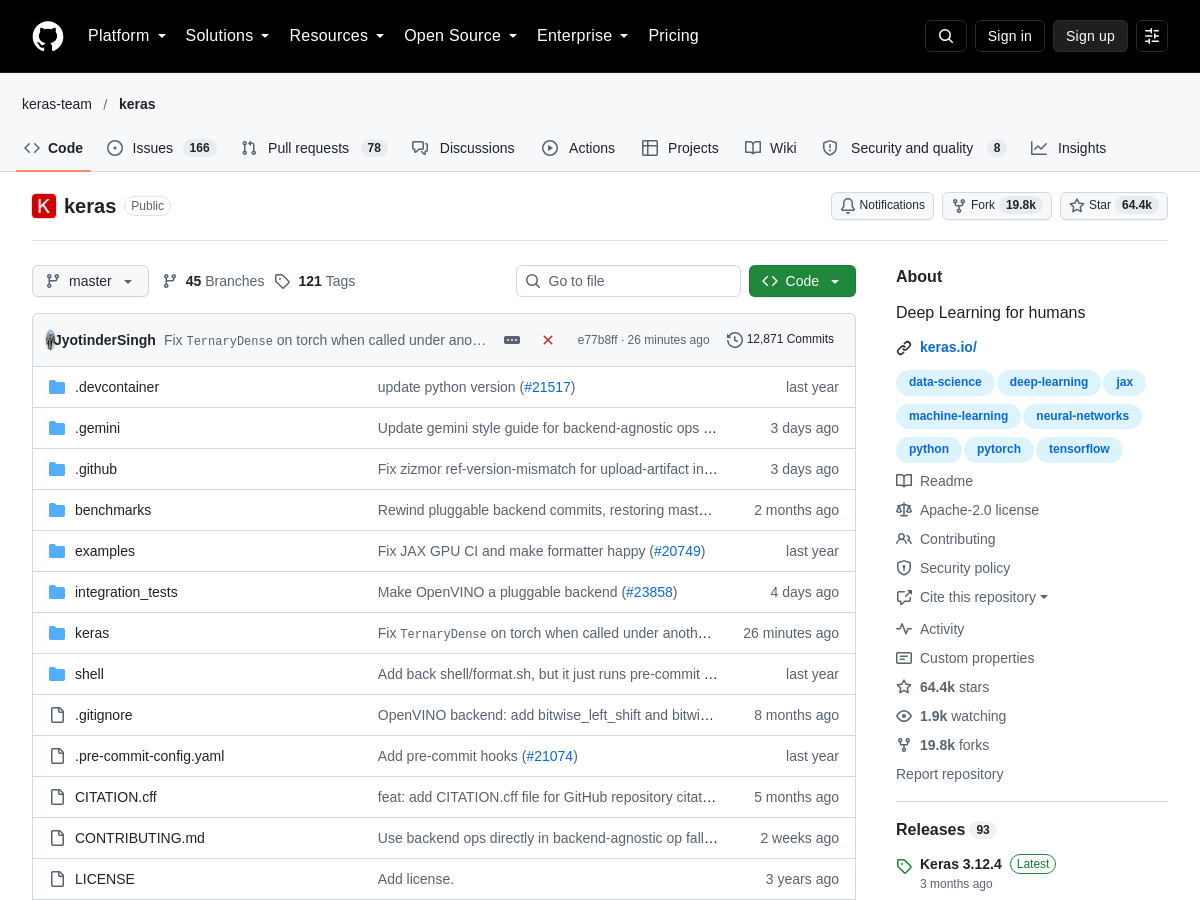The width and height of the screenshot is (1200, 900).
Task: Click the GitHub logo icon
Action: 48,36
